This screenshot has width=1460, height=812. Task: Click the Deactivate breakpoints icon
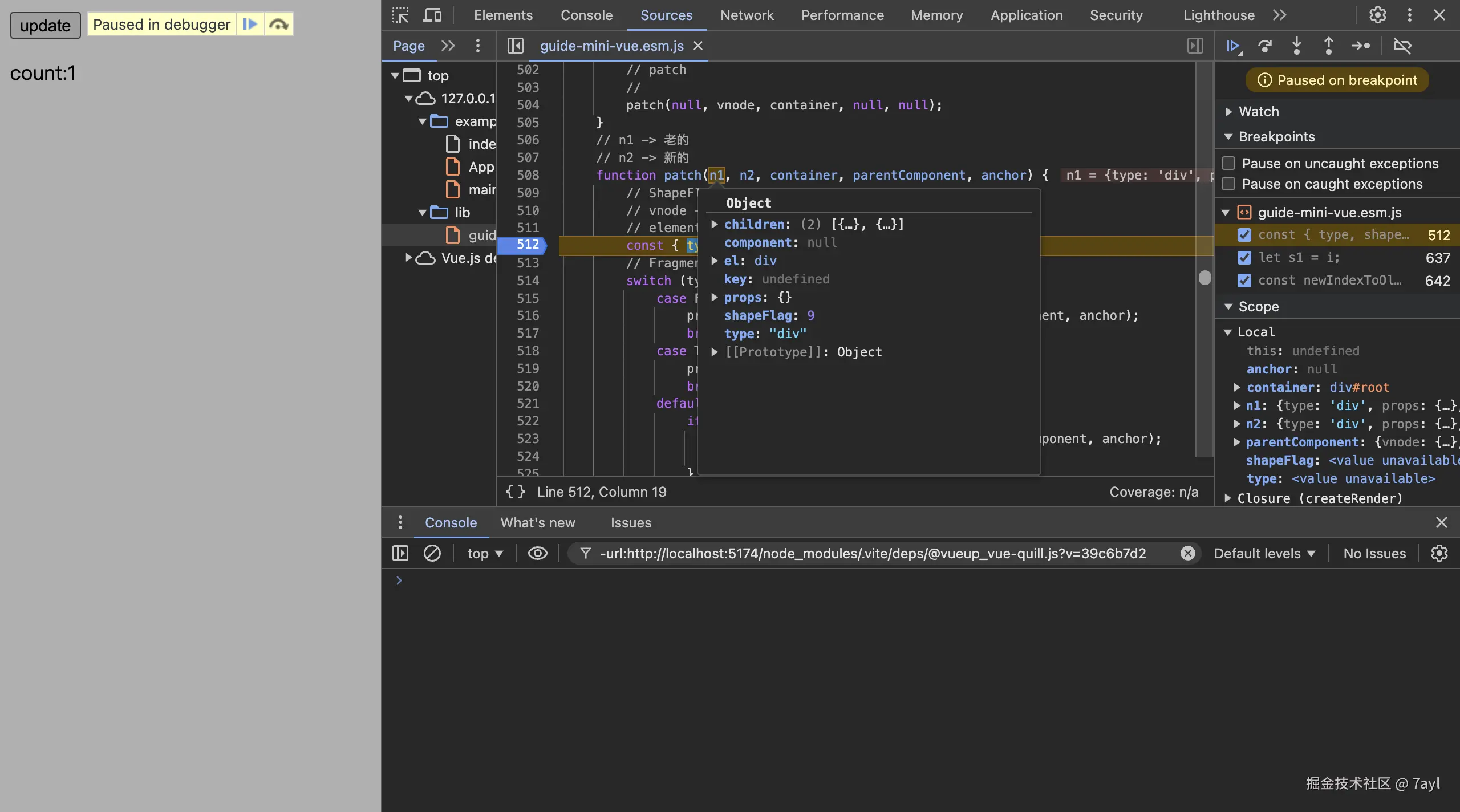[x=1402, y=46]
